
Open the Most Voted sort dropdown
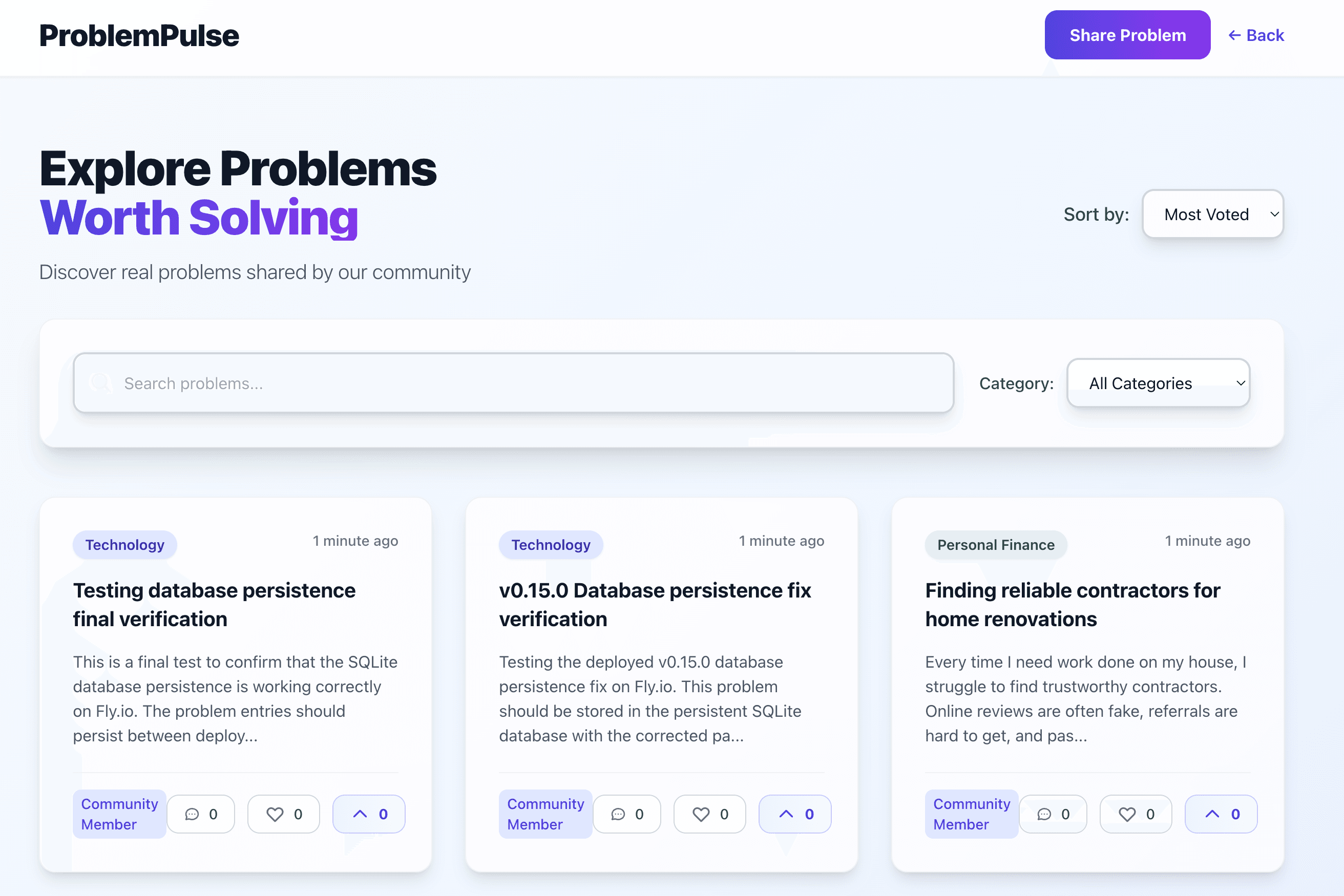pos(1212,214)
